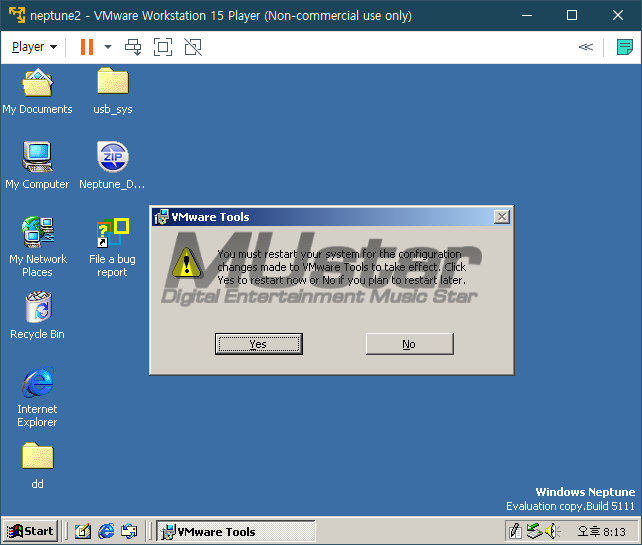Launch Internet Explorer from quick launch
Image resolution: width=642 pixels, height=545 pixels.
tap(106, 531)
